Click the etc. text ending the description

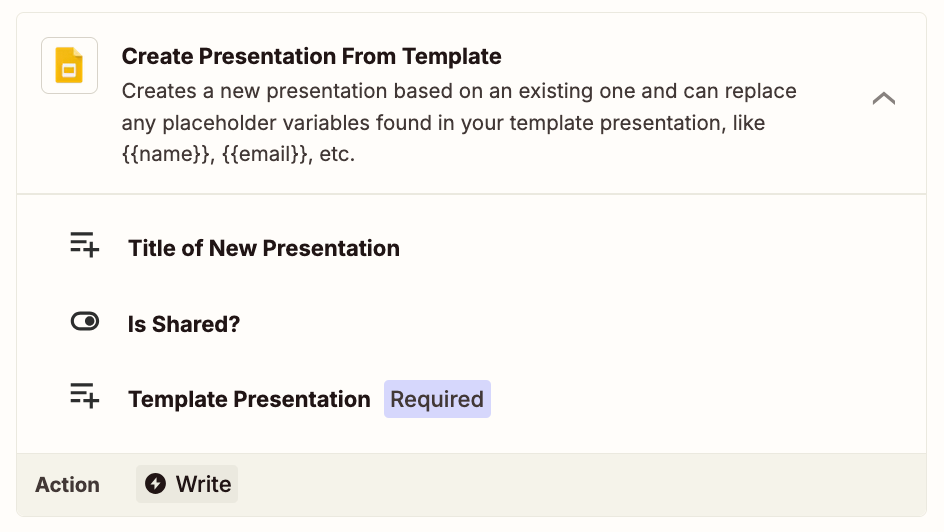337,154
